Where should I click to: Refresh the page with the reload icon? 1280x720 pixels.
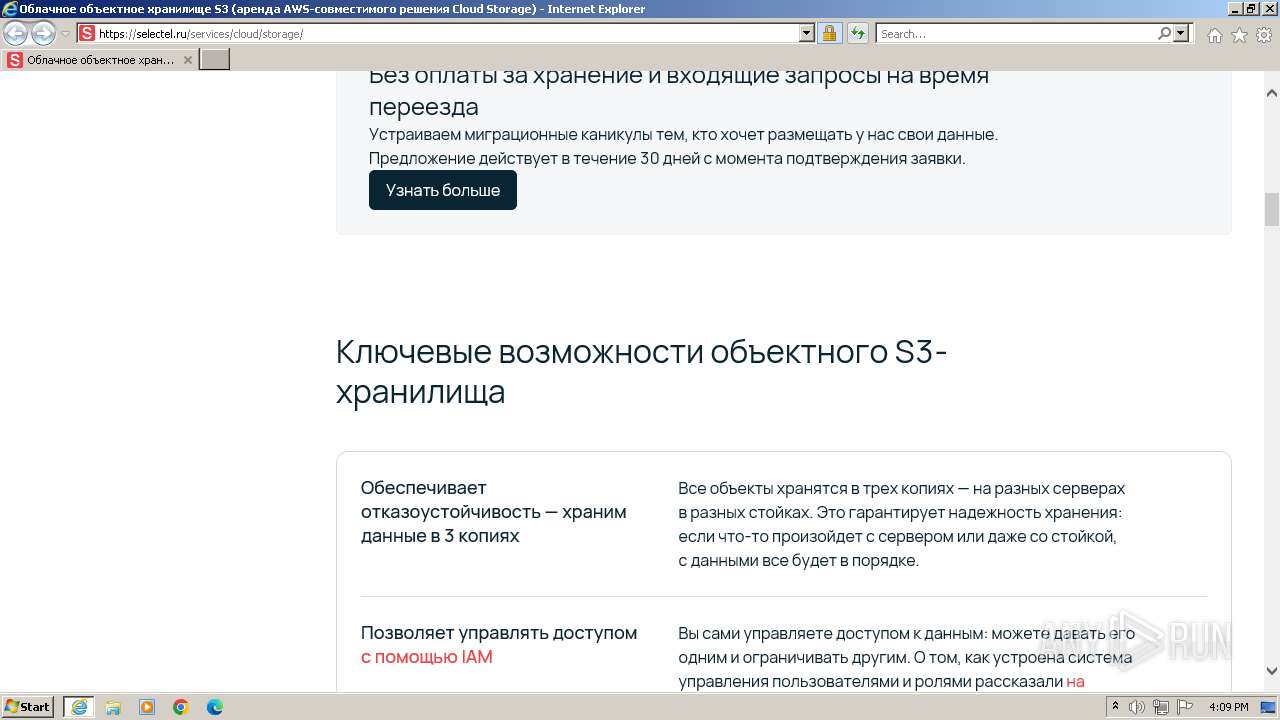click(858, 33)
